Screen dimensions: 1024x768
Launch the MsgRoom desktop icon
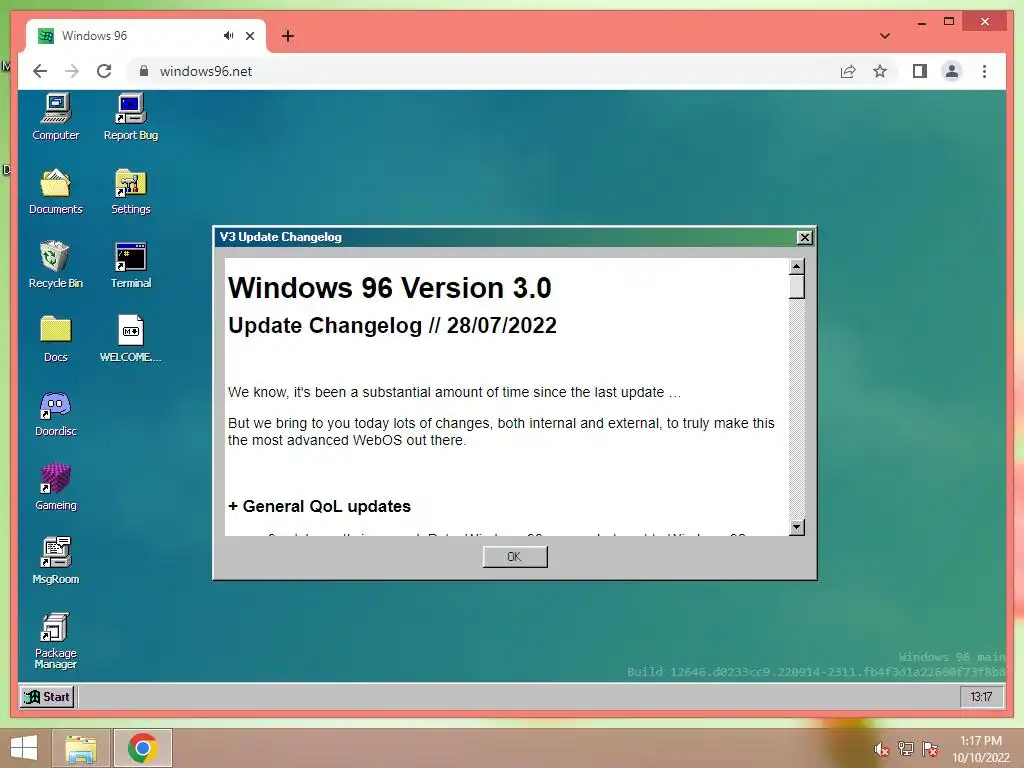(x=56, y=561)
